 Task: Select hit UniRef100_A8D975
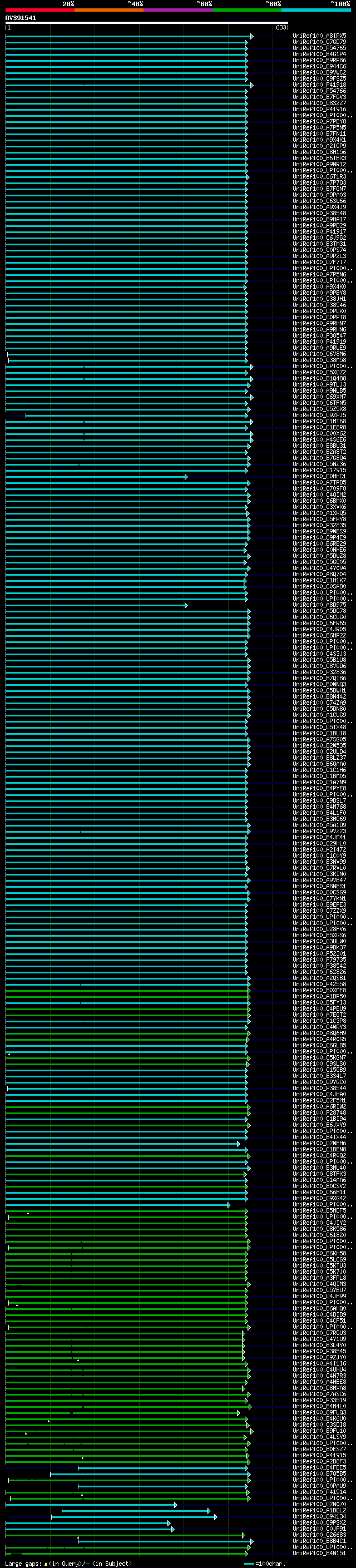[319, 605]
